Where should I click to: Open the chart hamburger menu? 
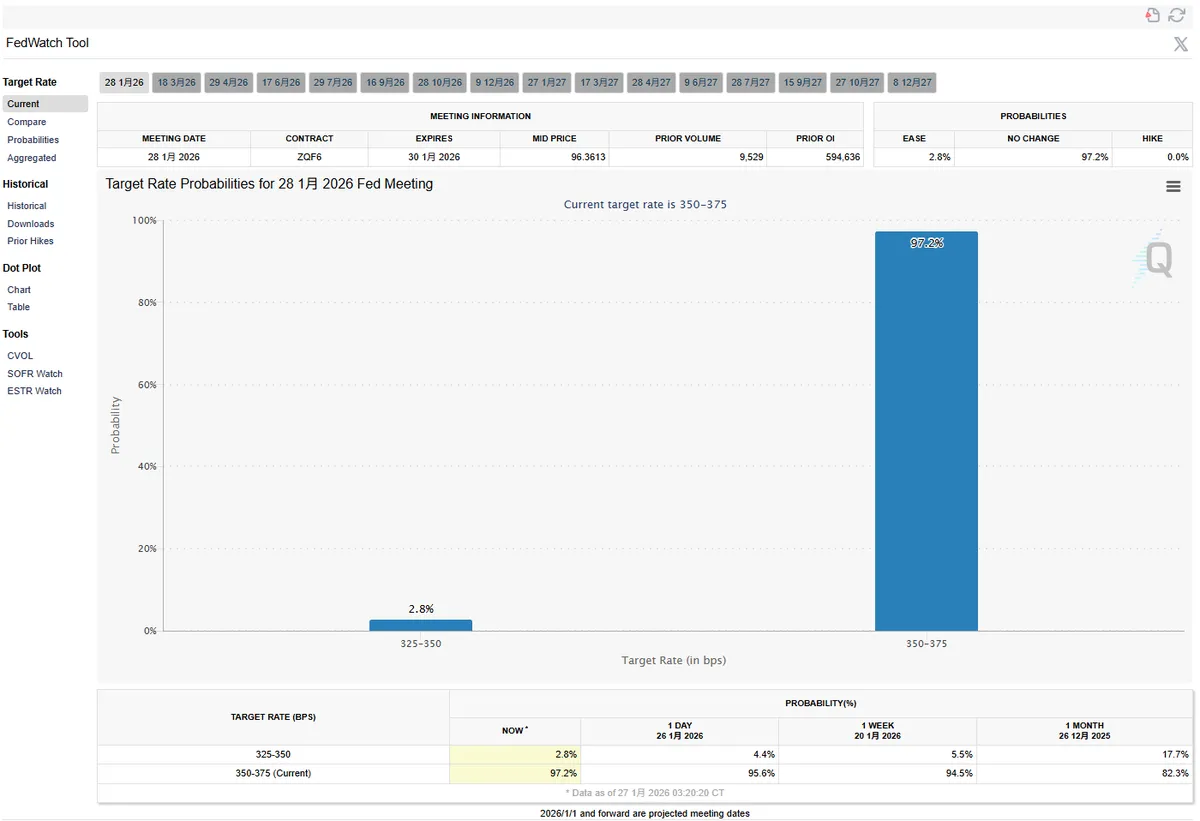[x=1173, y=187]
